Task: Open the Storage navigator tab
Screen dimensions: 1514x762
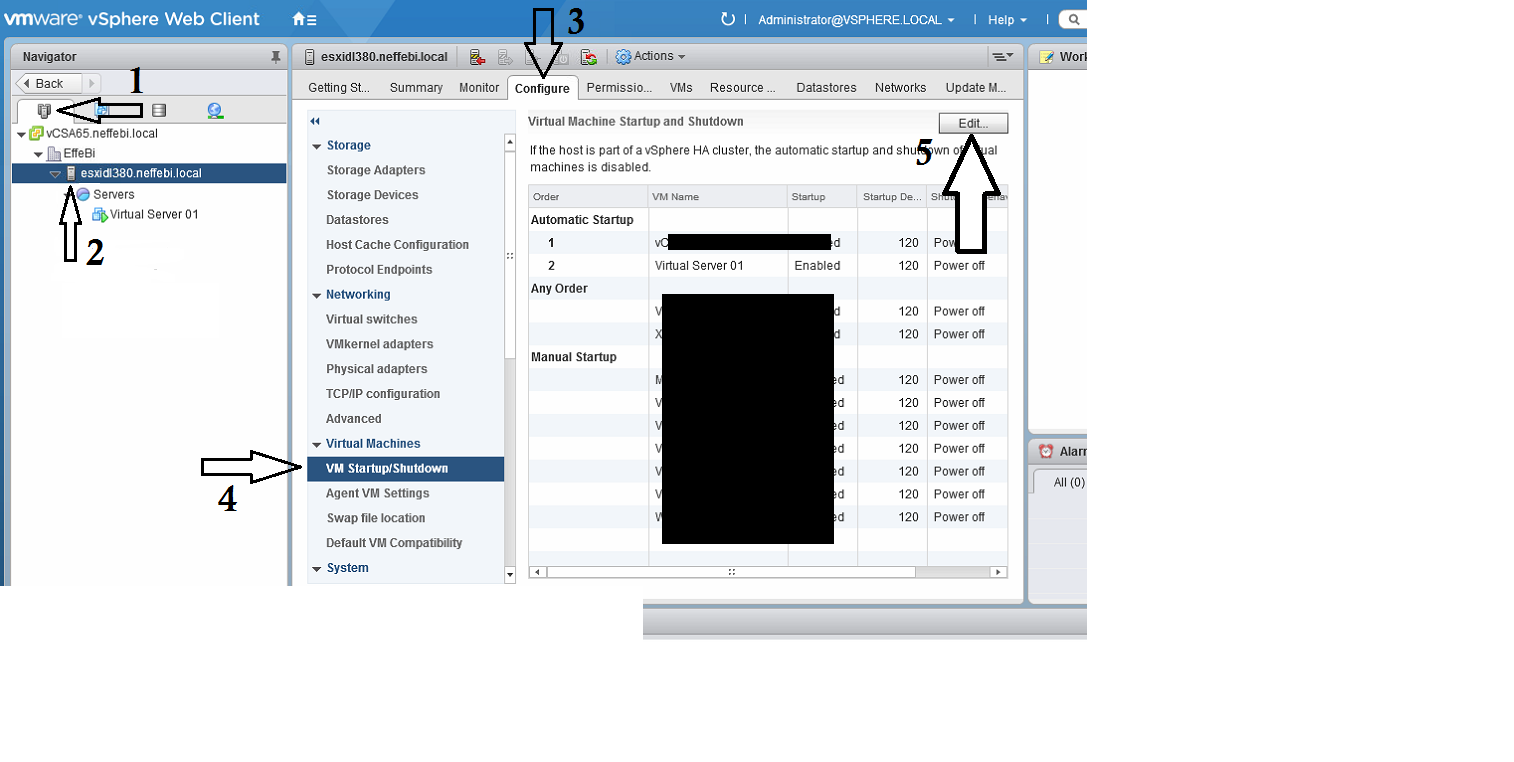Action: pos(159,110)
